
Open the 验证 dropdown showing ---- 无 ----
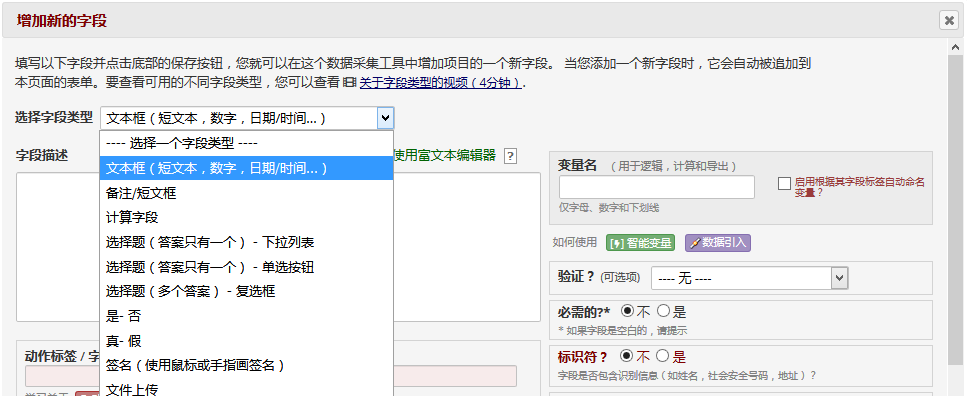(749, 278)
